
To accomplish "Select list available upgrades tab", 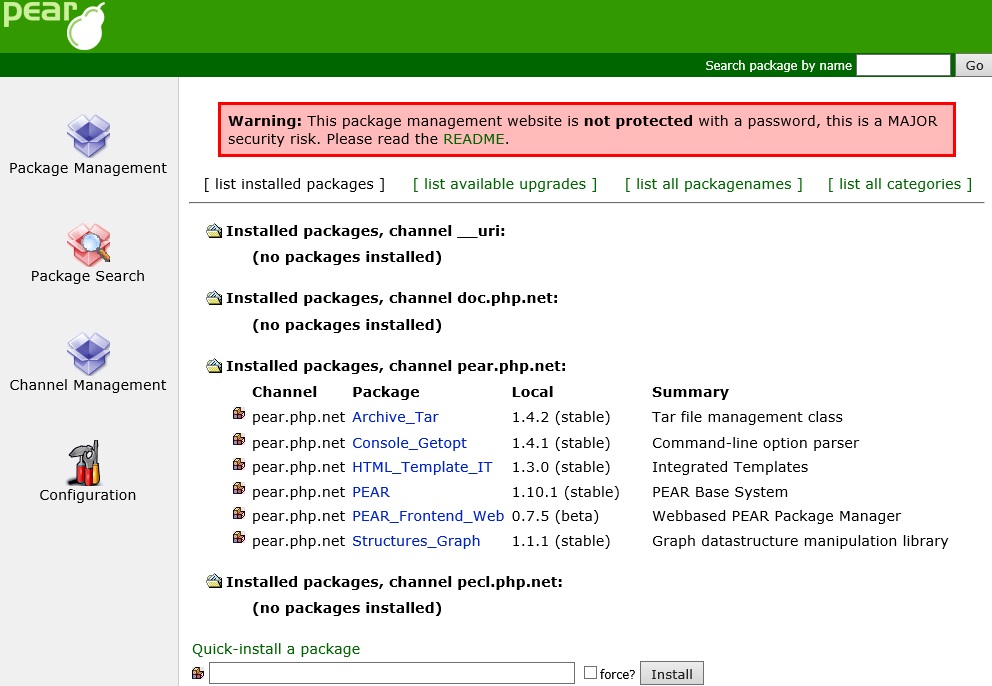I will pyautogui.click(x=505, y=184).
